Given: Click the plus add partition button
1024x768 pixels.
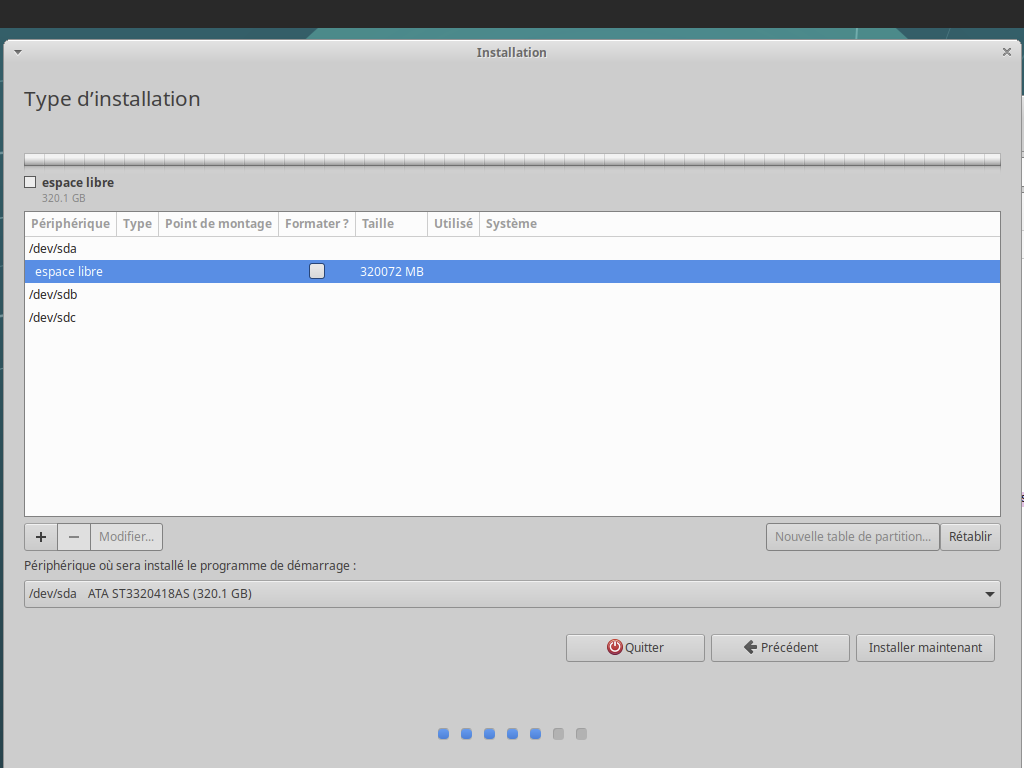Looking at the screenshot, I should point(41,537).
